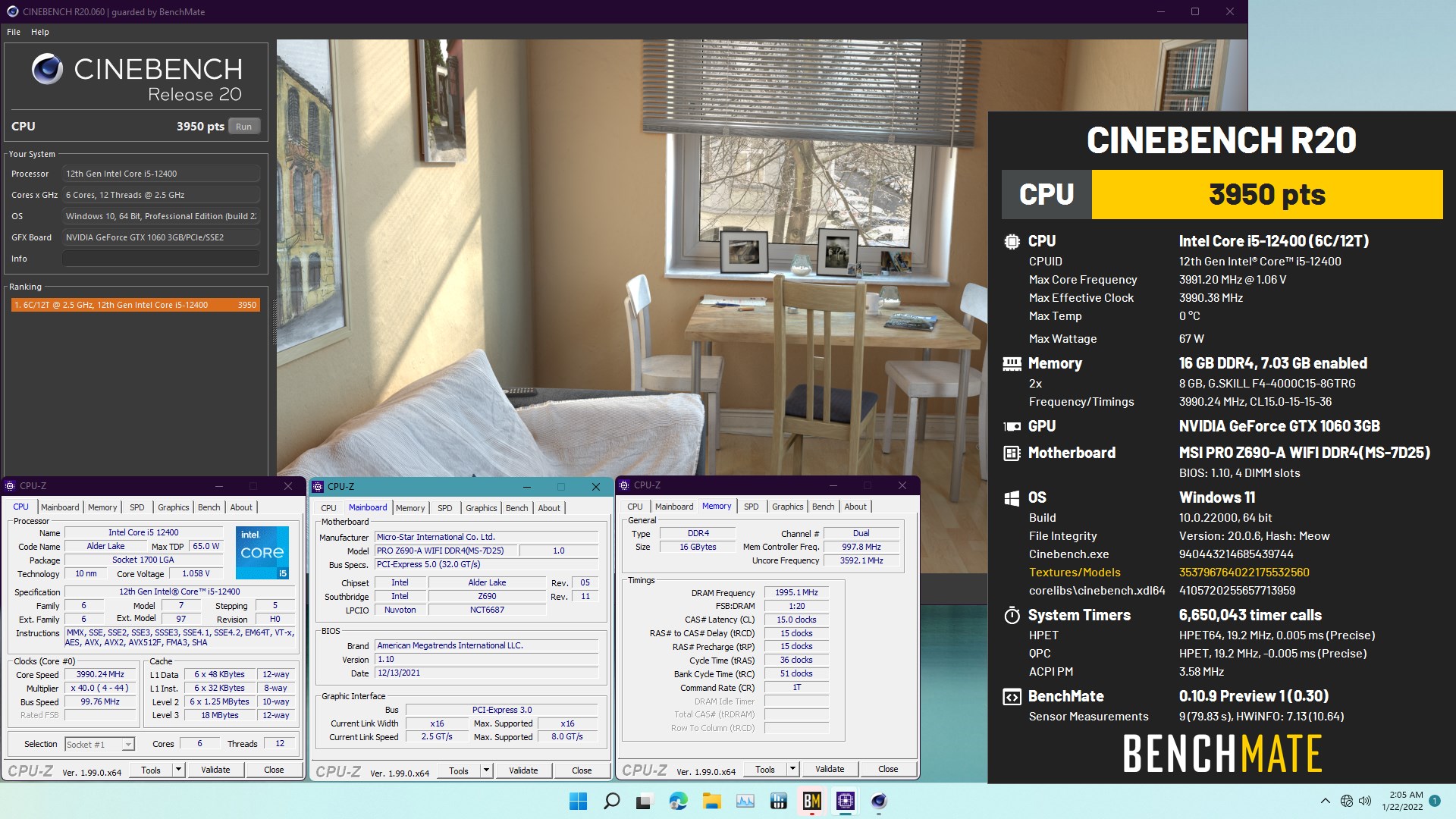
Task: Open notification badge in system tray
Action: 1435,800
